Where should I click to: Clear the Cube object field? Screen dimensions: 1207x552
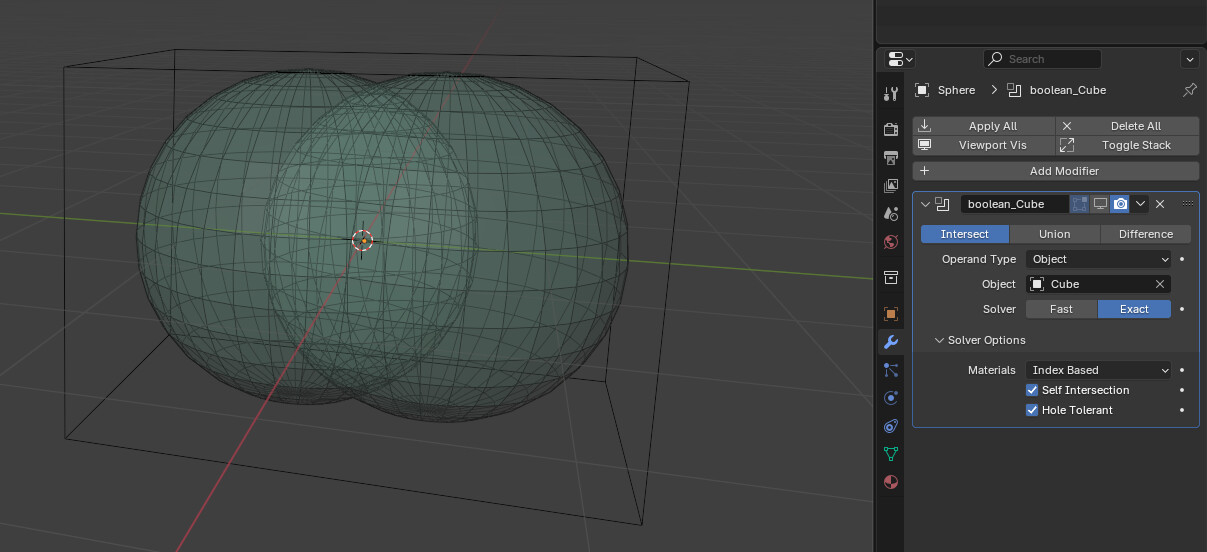[x=1160, y=284]
